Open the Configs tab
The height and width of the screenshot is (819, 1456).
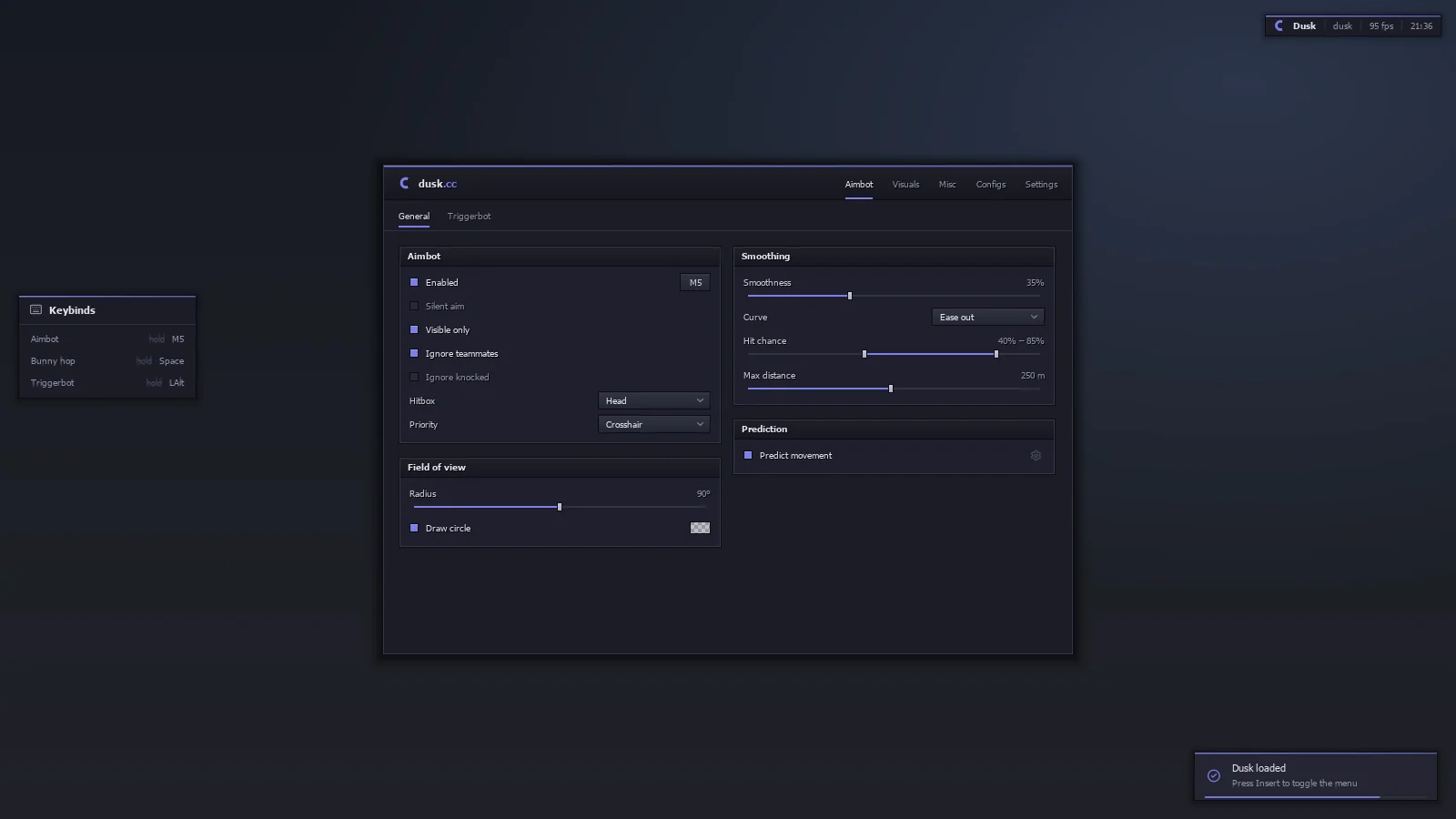pos(991,185)
